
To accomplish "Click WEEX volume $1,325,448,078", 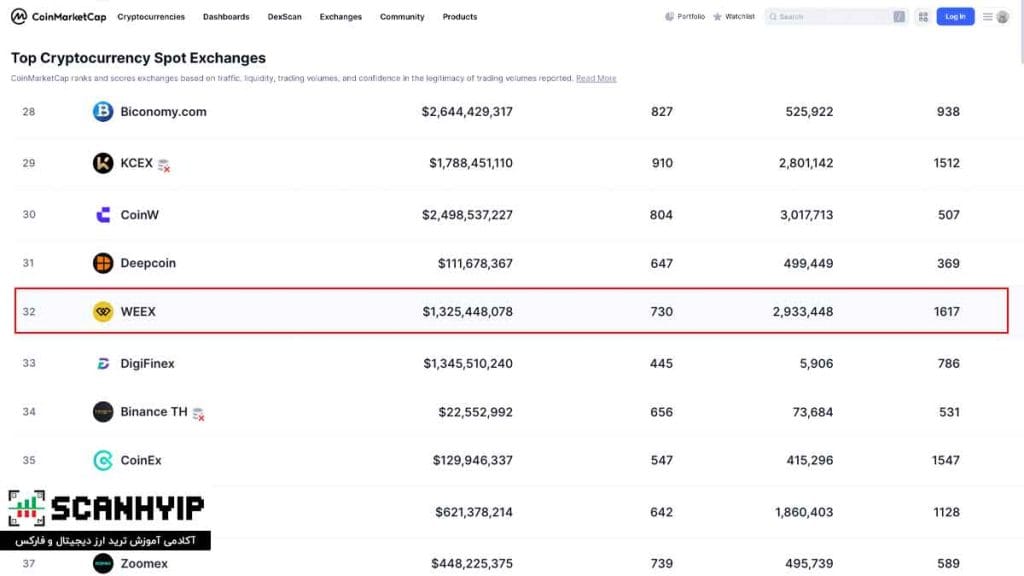I will [x=468, y=312].
